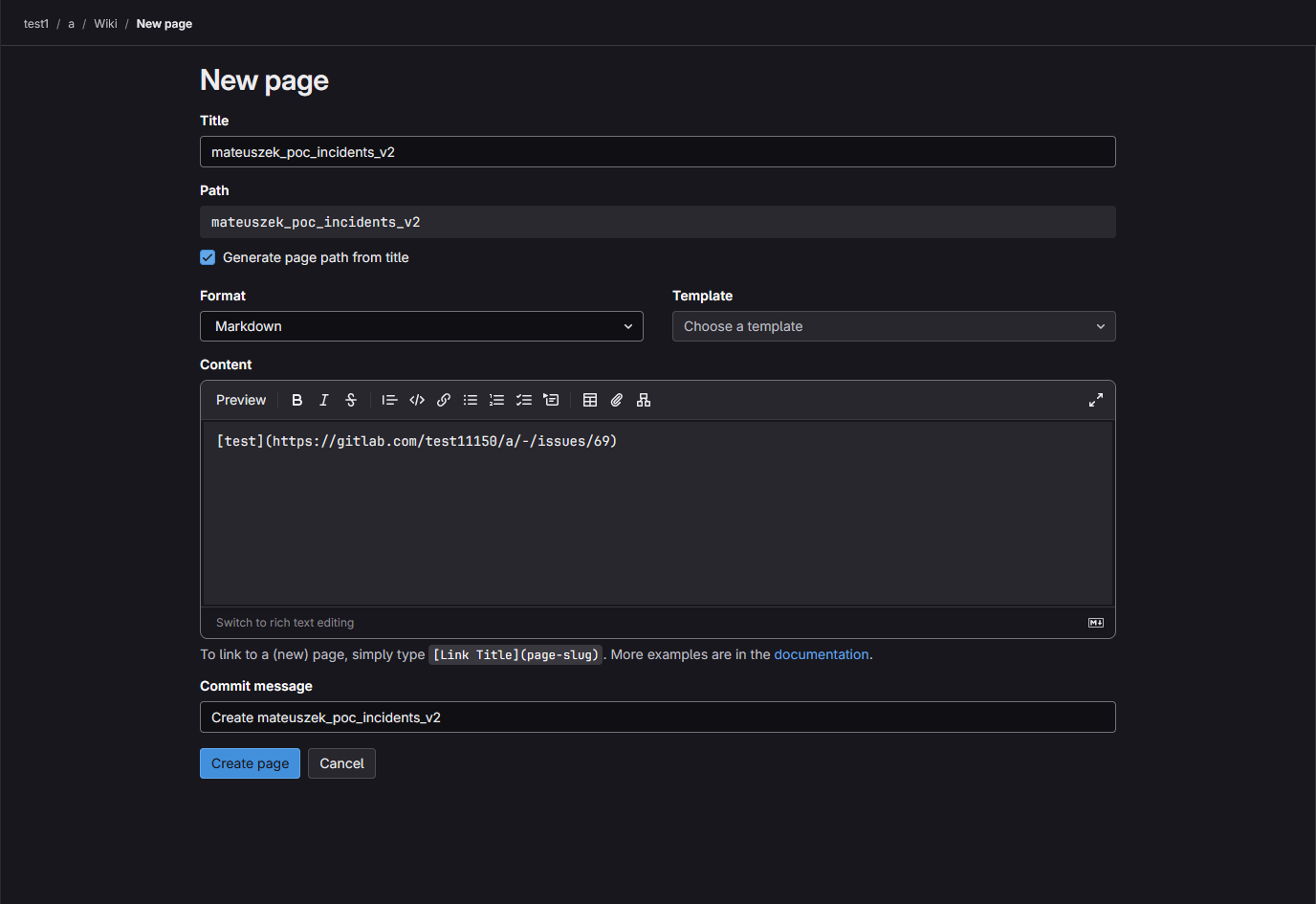Viewport: 1316px width, 904px height.
Task: Insert a table
Action: (590, 400)
